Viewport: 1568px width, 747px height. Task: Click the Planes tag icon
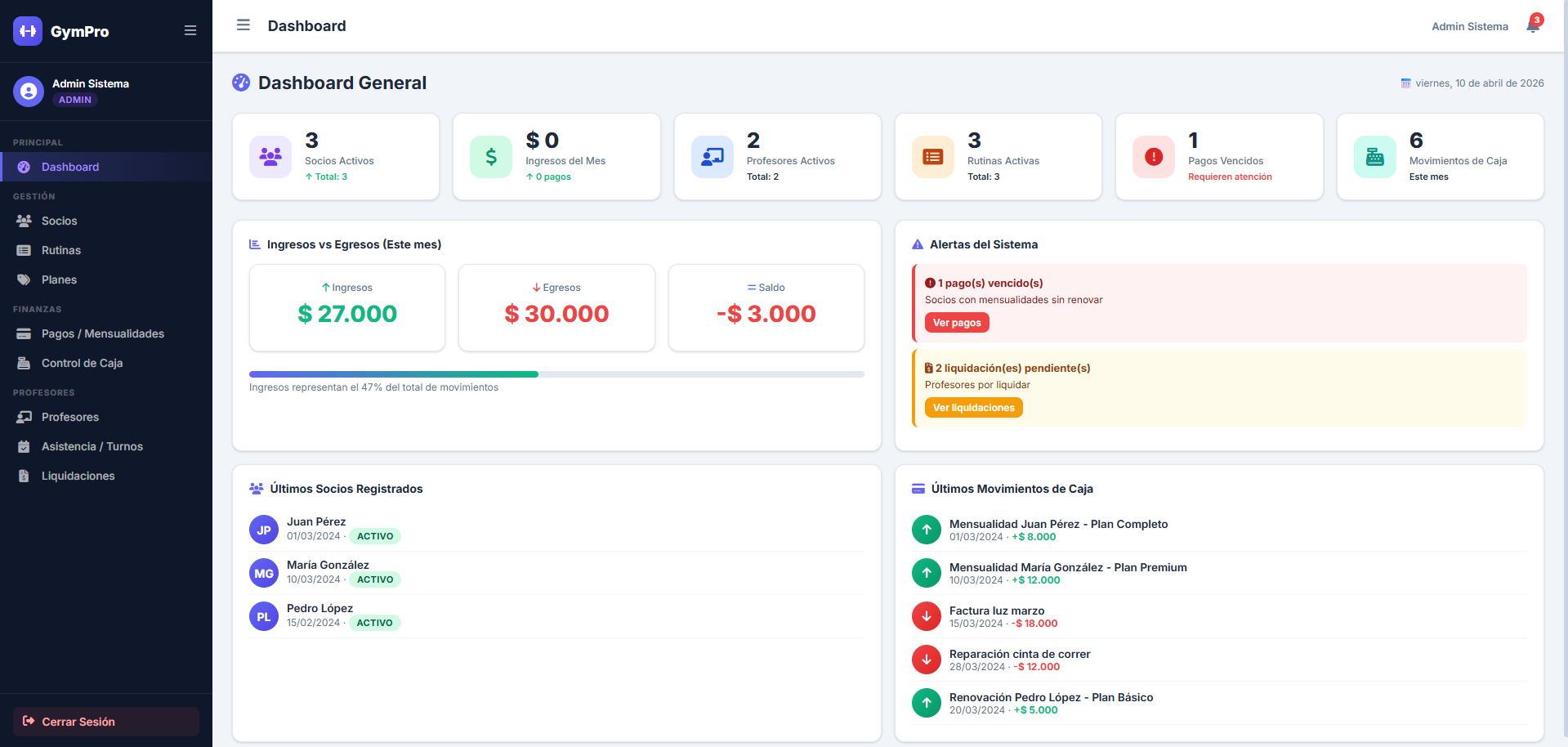point(23,280)
